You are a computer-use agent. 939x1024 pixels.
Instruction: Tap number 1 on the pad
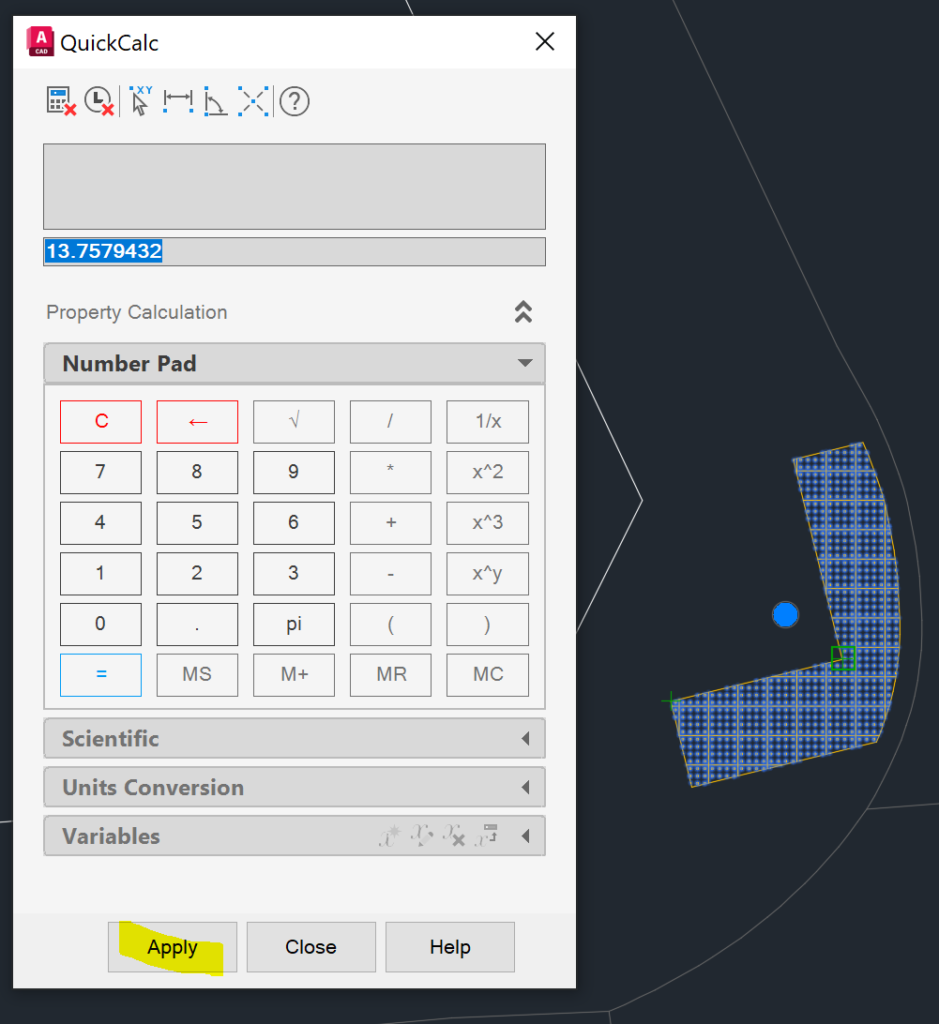[101, 573]
